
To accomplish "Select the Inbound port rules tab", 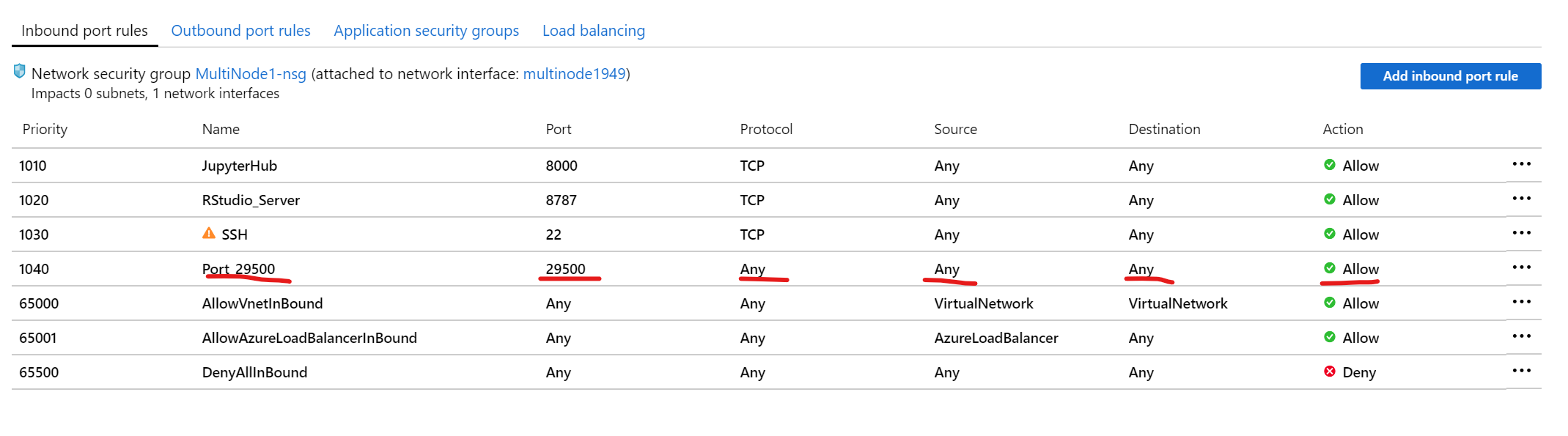I will (x=84, y=31).
